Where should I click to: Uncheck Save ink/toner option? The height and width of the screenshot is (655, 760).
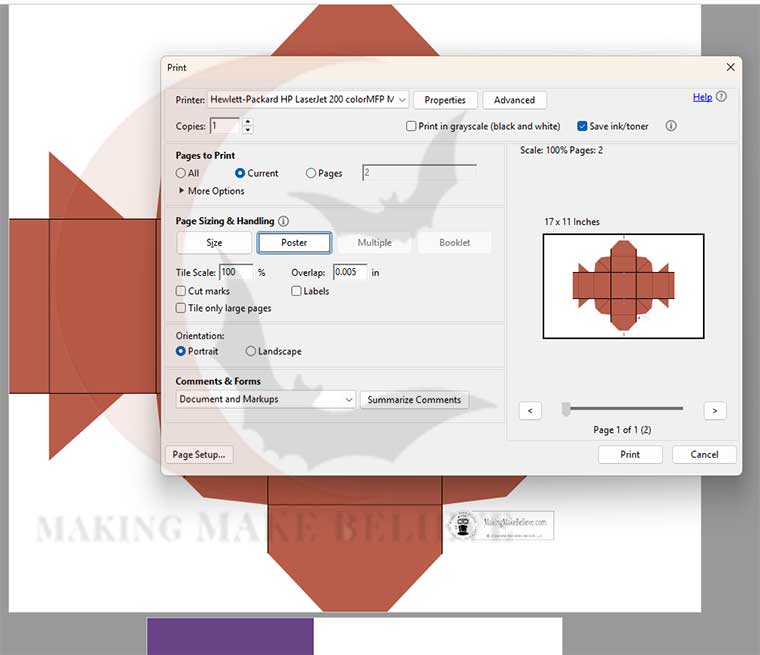582,126
